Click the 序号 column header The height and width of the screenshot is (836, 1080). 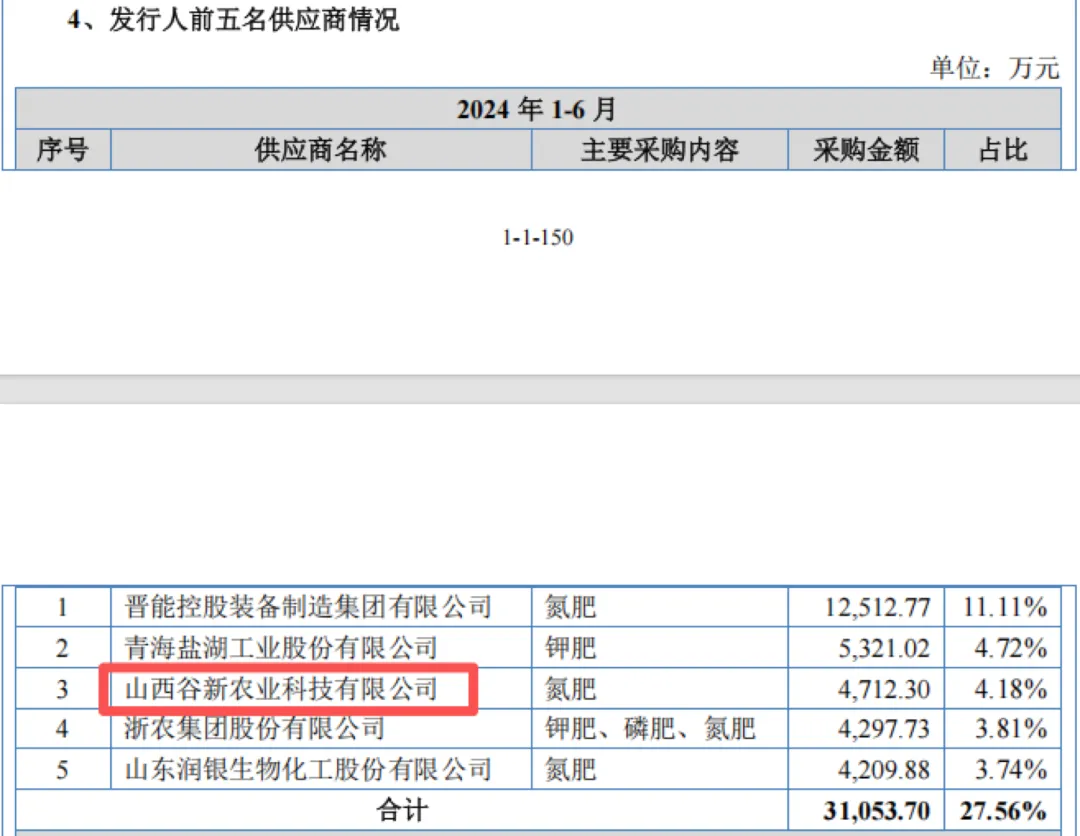pos(62,150)
